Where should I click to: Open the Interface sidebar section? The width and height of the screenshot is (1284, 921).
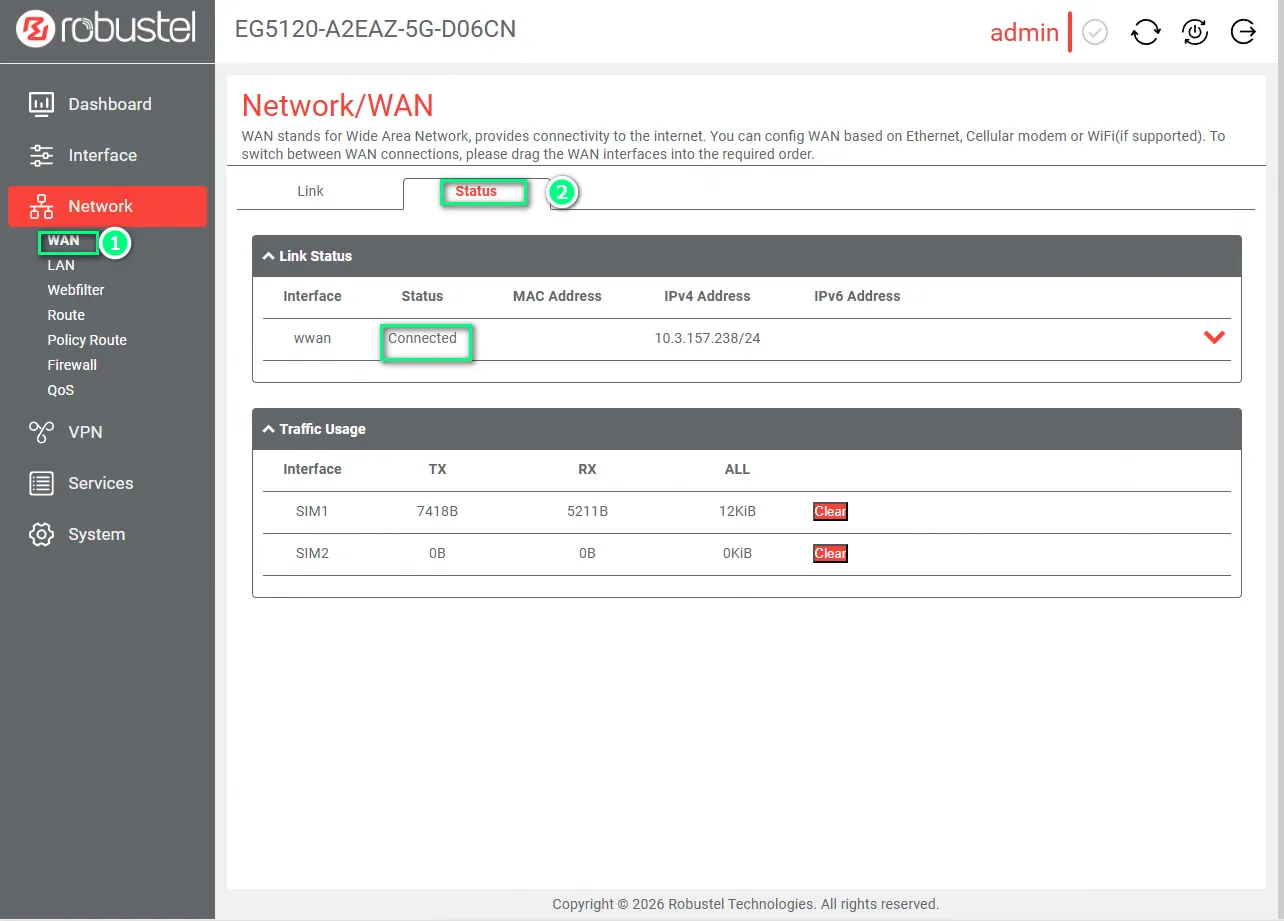click(101, 155)
